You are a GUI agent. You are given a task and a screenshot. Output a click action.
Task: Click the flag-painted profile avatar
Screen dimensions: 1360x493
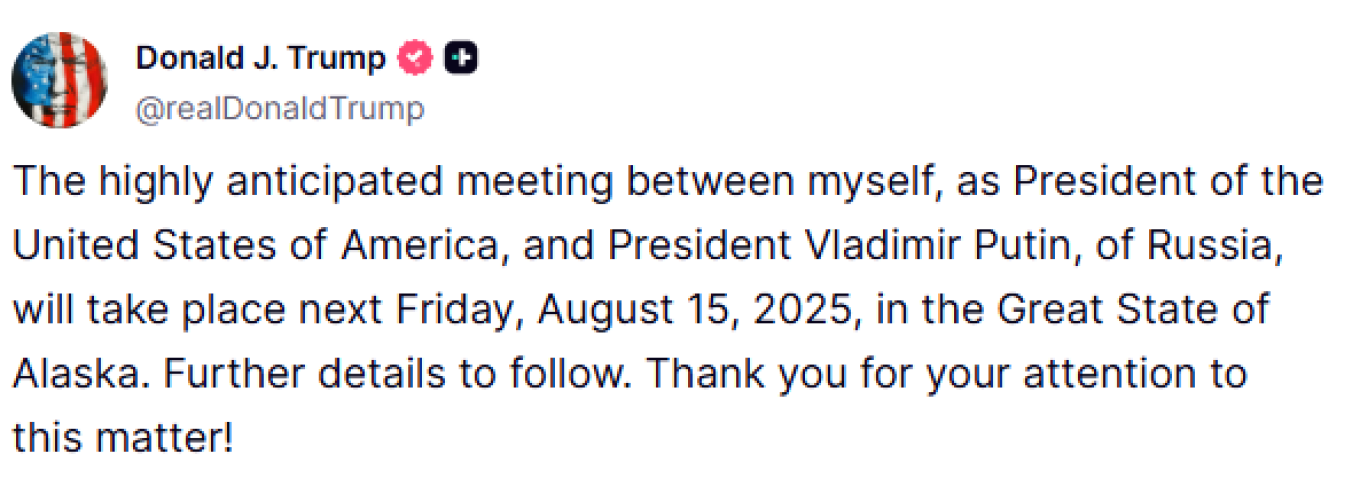[59, 79]
